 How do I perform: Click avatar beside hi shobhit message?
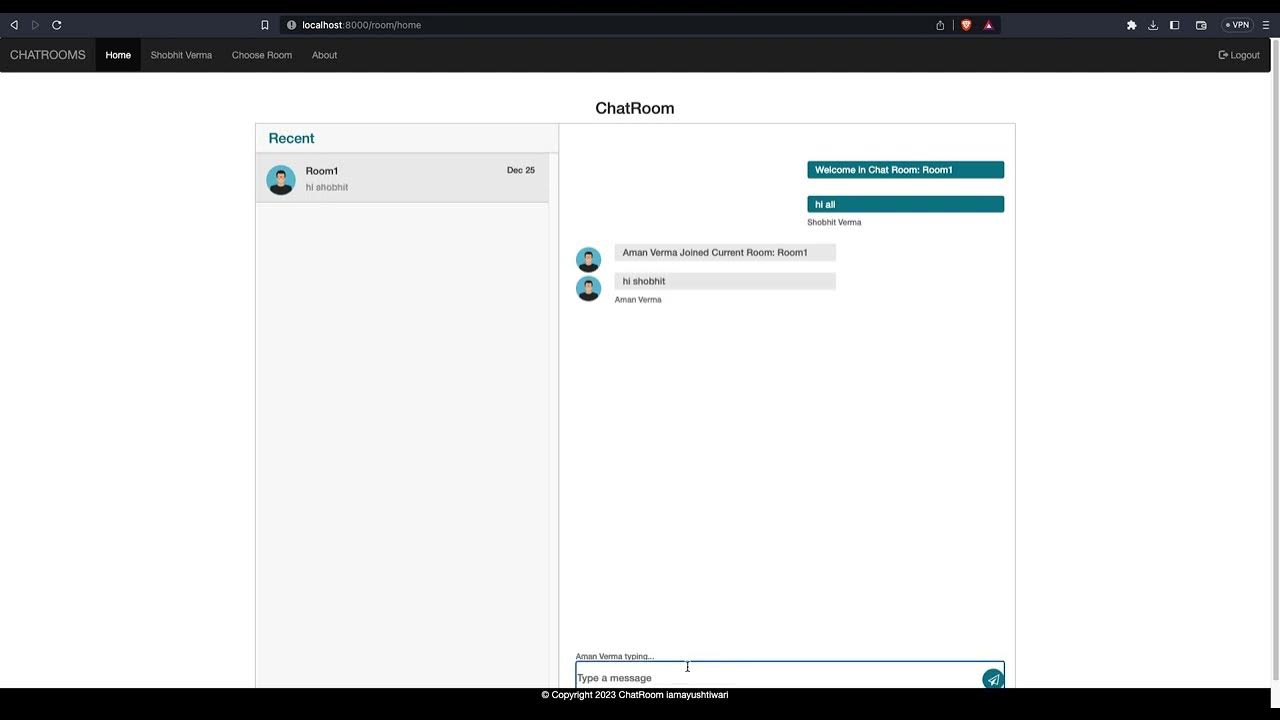(588, 288)
